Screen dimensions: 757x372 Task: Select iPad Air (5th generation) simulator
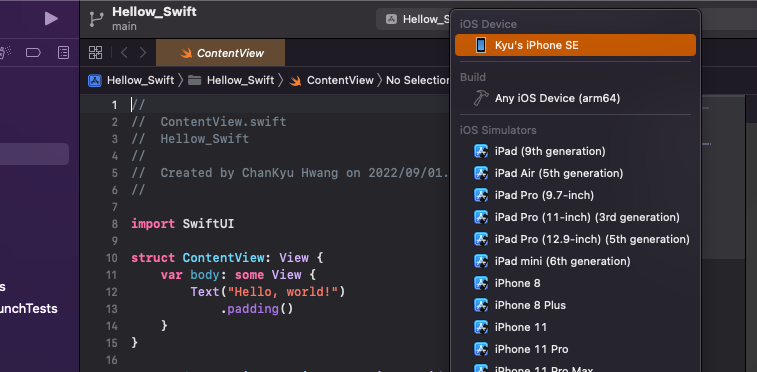575,173
